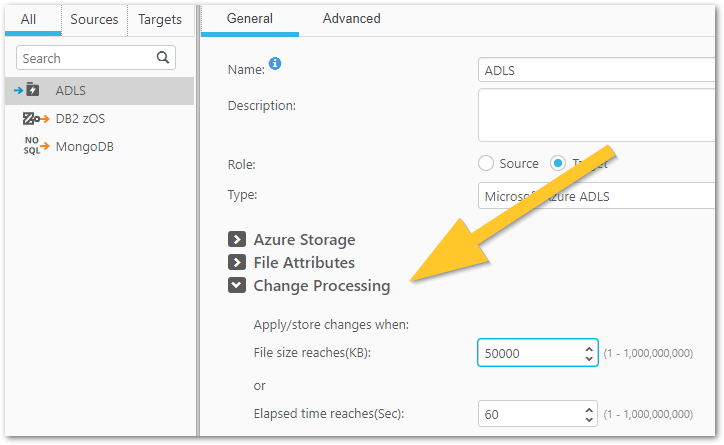Select the Source role radio button
This screenshot has height=445, width=724.
487,163
